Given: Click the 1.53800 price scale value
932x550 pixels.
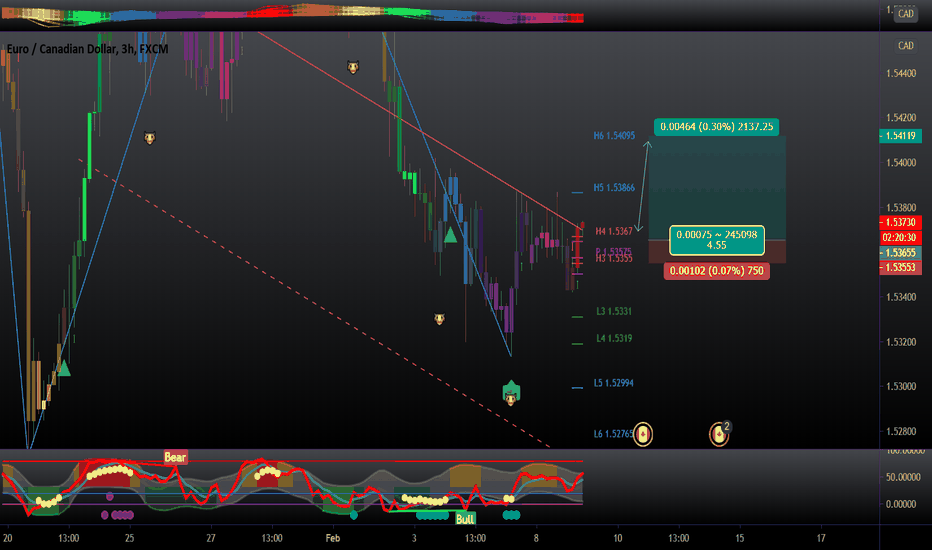Looking at the screenshot, I should (901, 208).
